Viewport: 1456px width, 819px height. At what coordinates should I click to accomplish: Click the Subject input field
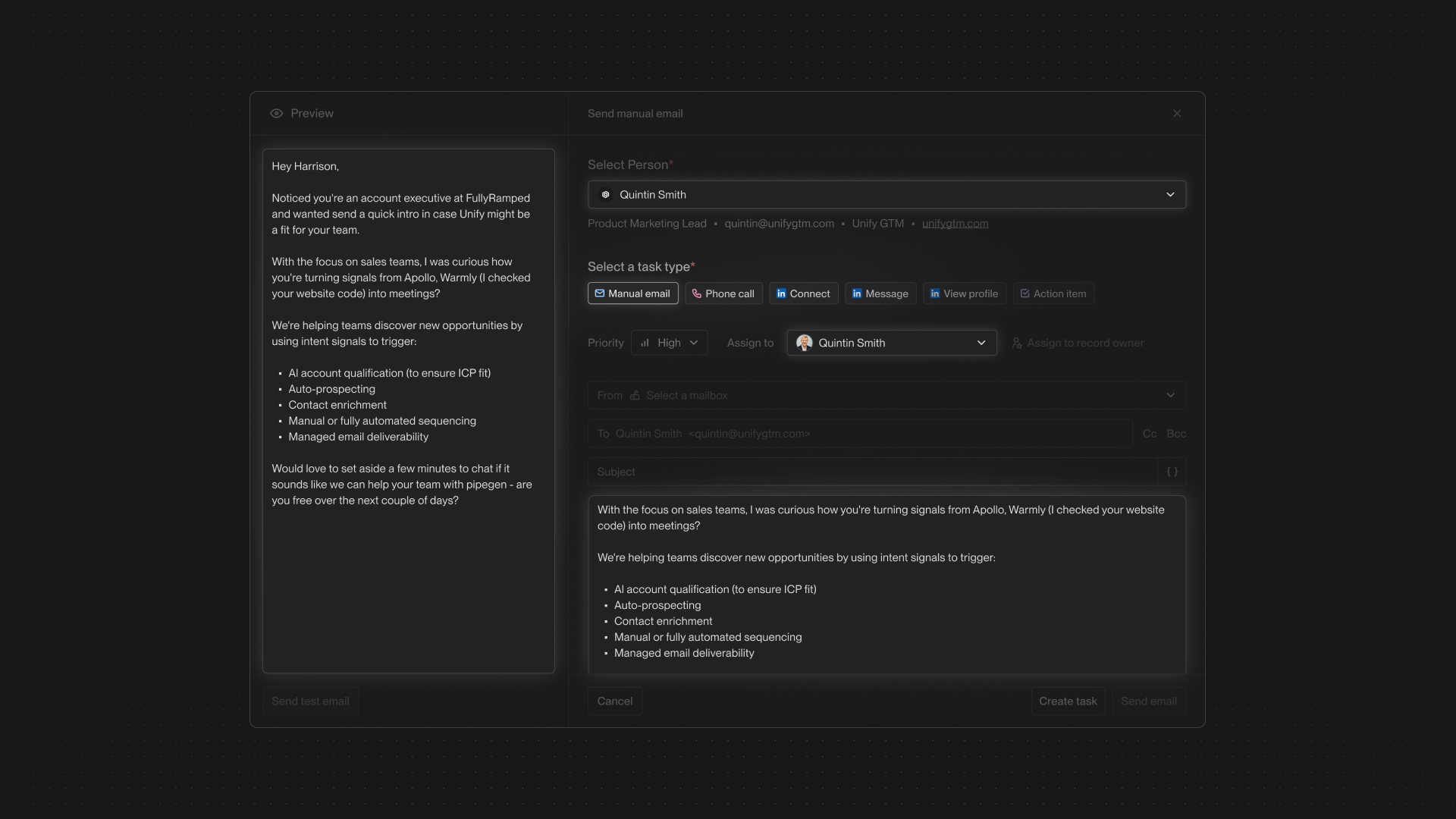(x=872, y=472)
